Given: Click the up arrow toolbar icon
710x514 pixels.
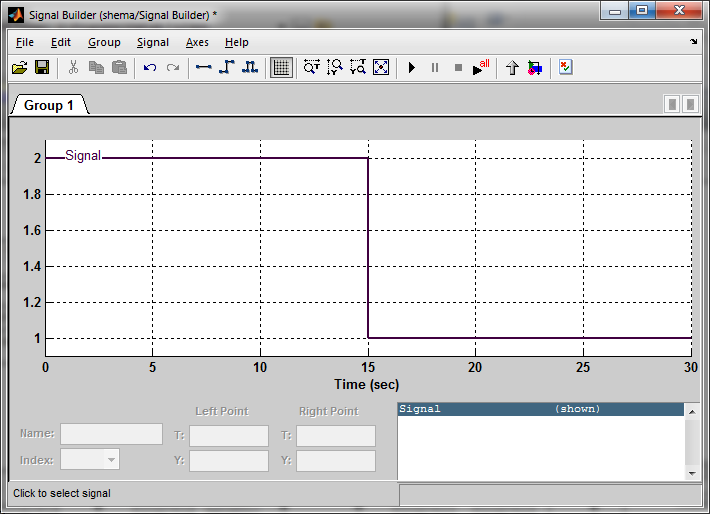Looking at the screenshot, I should tap(512, 68).
